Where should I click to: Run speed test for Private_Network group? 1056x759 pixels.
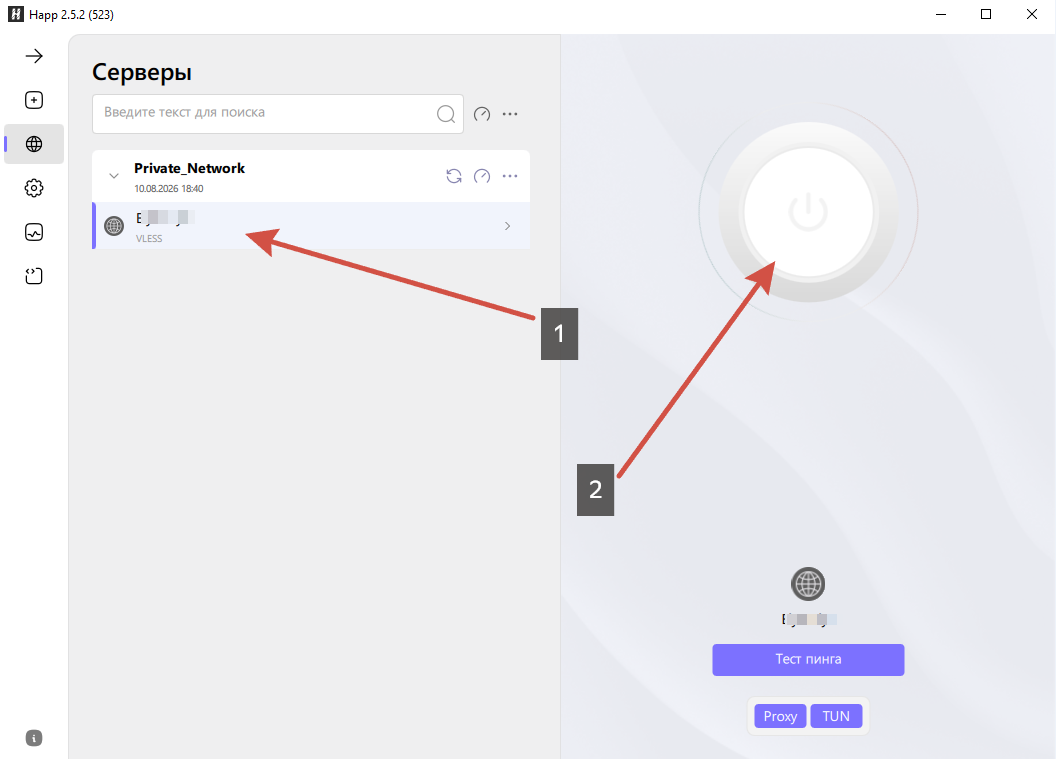[482, 176]
